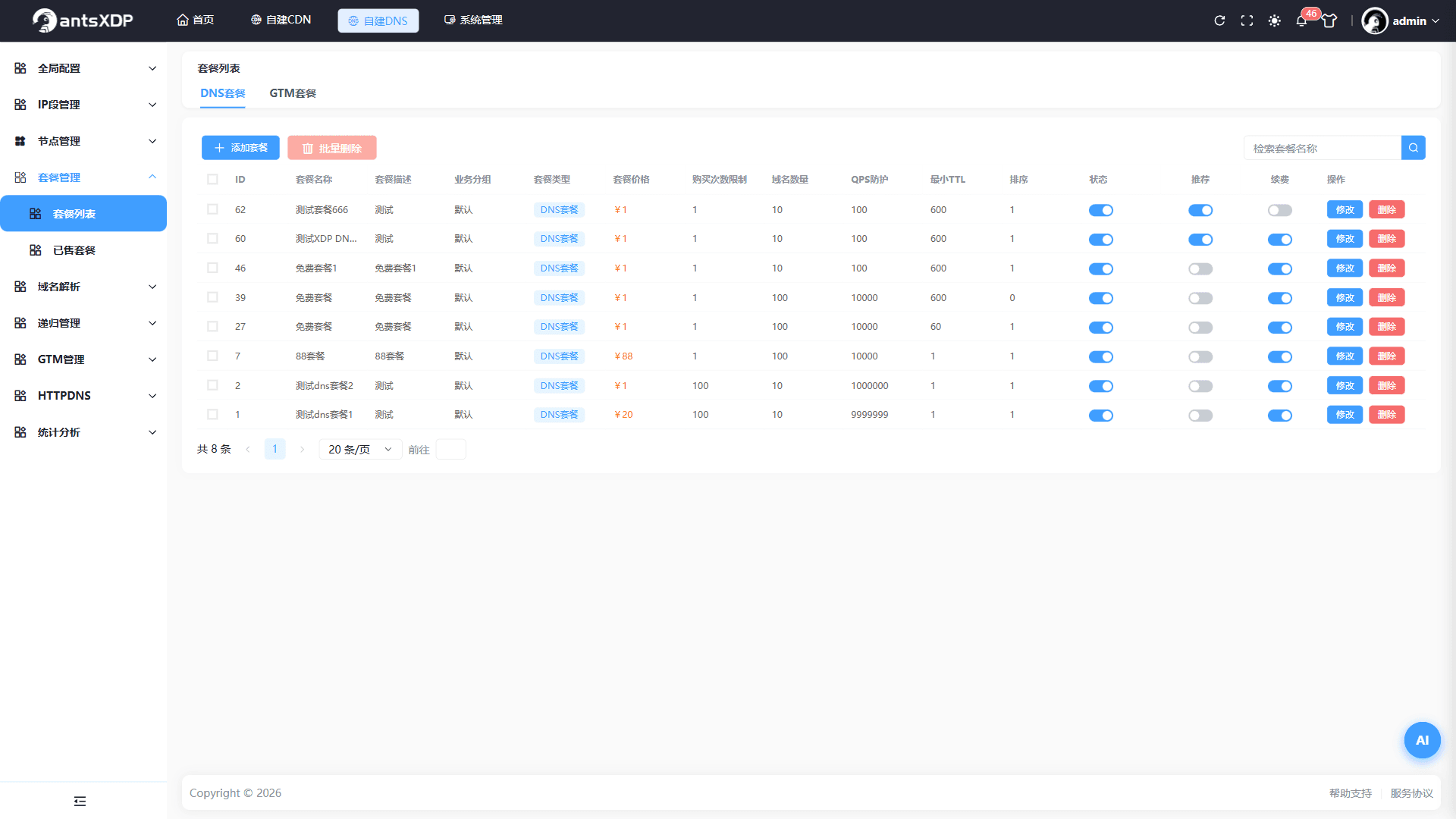Expand the GTM管理 menu
The height and width of the screenshot is (819, 1456).
pos(83,359)
